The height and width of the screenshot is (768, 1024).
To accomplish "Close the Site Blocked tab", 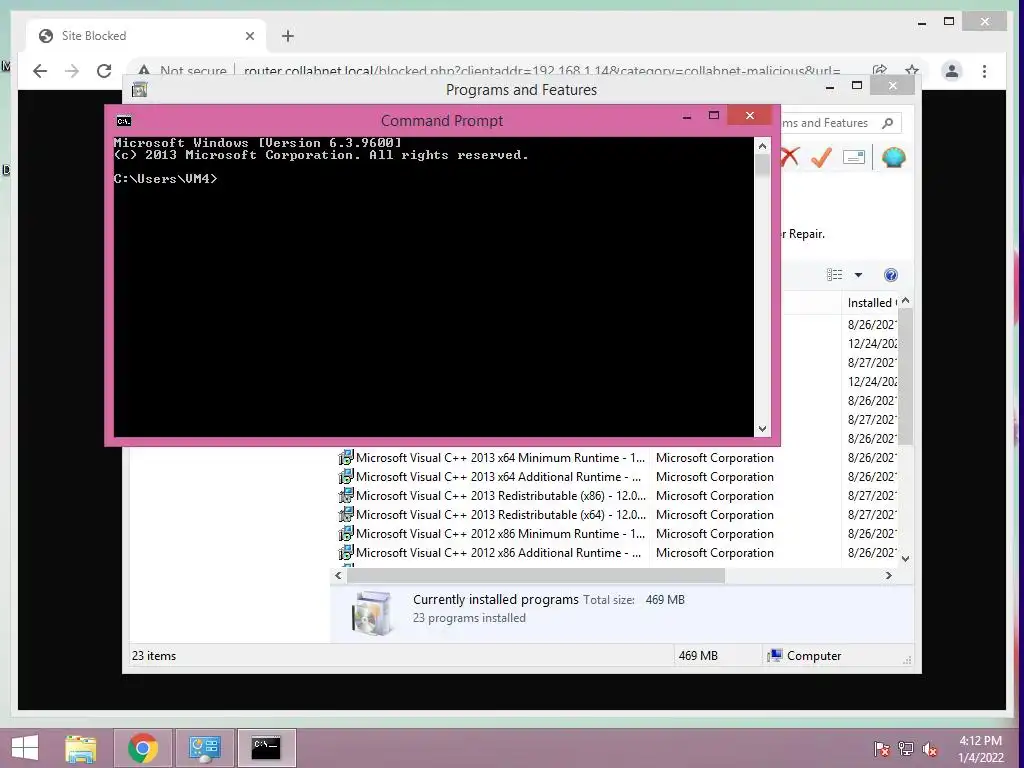I will coord(249,36).
